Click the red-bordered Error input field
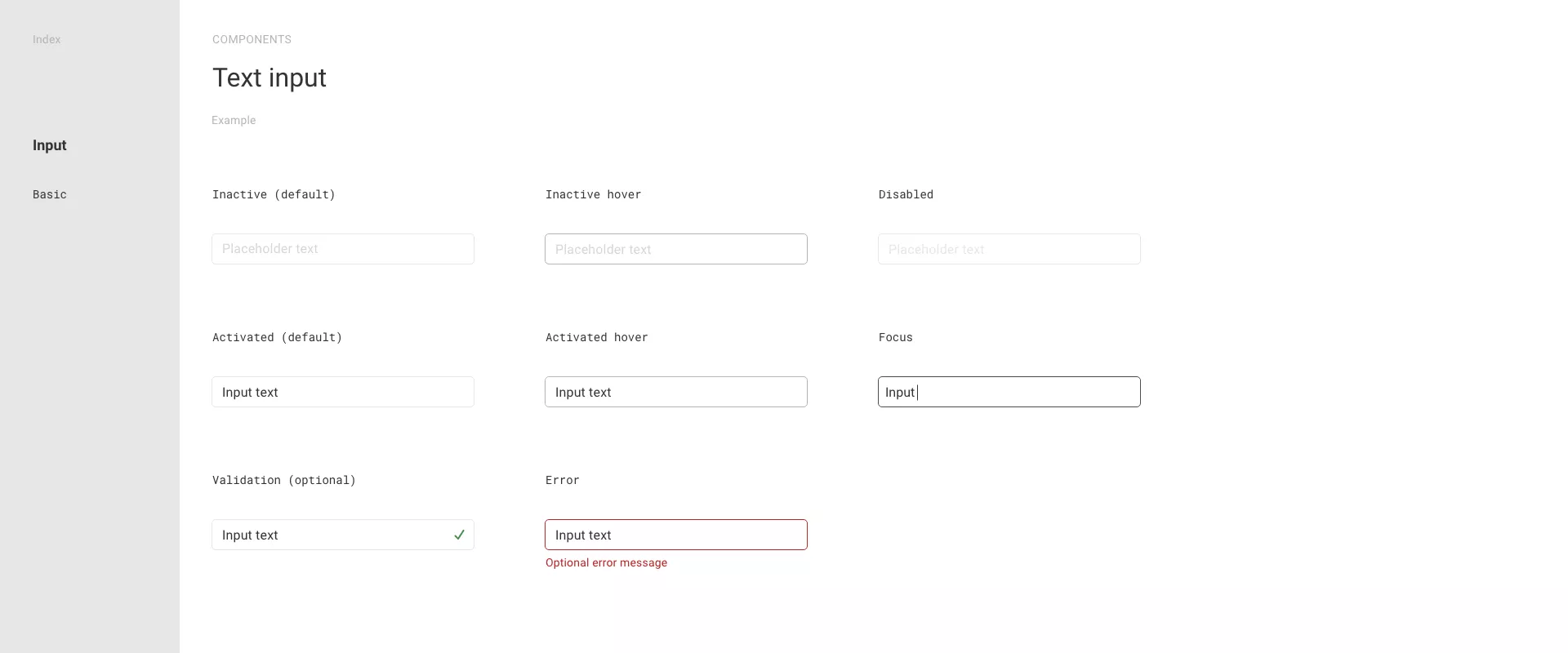 (x=676, y=535)
